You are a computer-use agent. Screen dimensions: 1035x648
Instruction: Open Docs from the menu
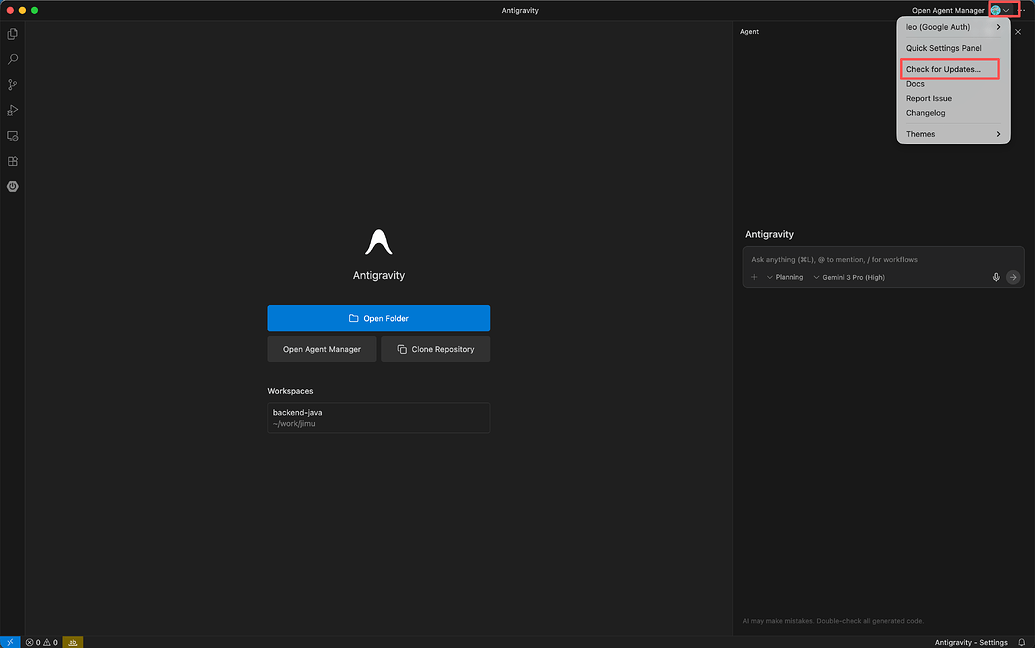click(953, 84)
